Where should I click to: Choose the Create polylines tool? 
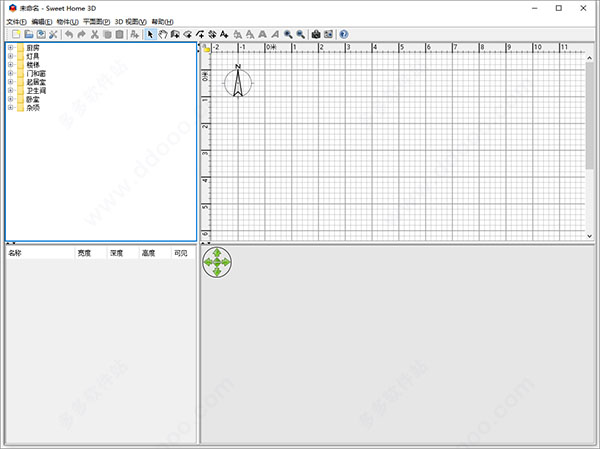click(x=200, y=34)
